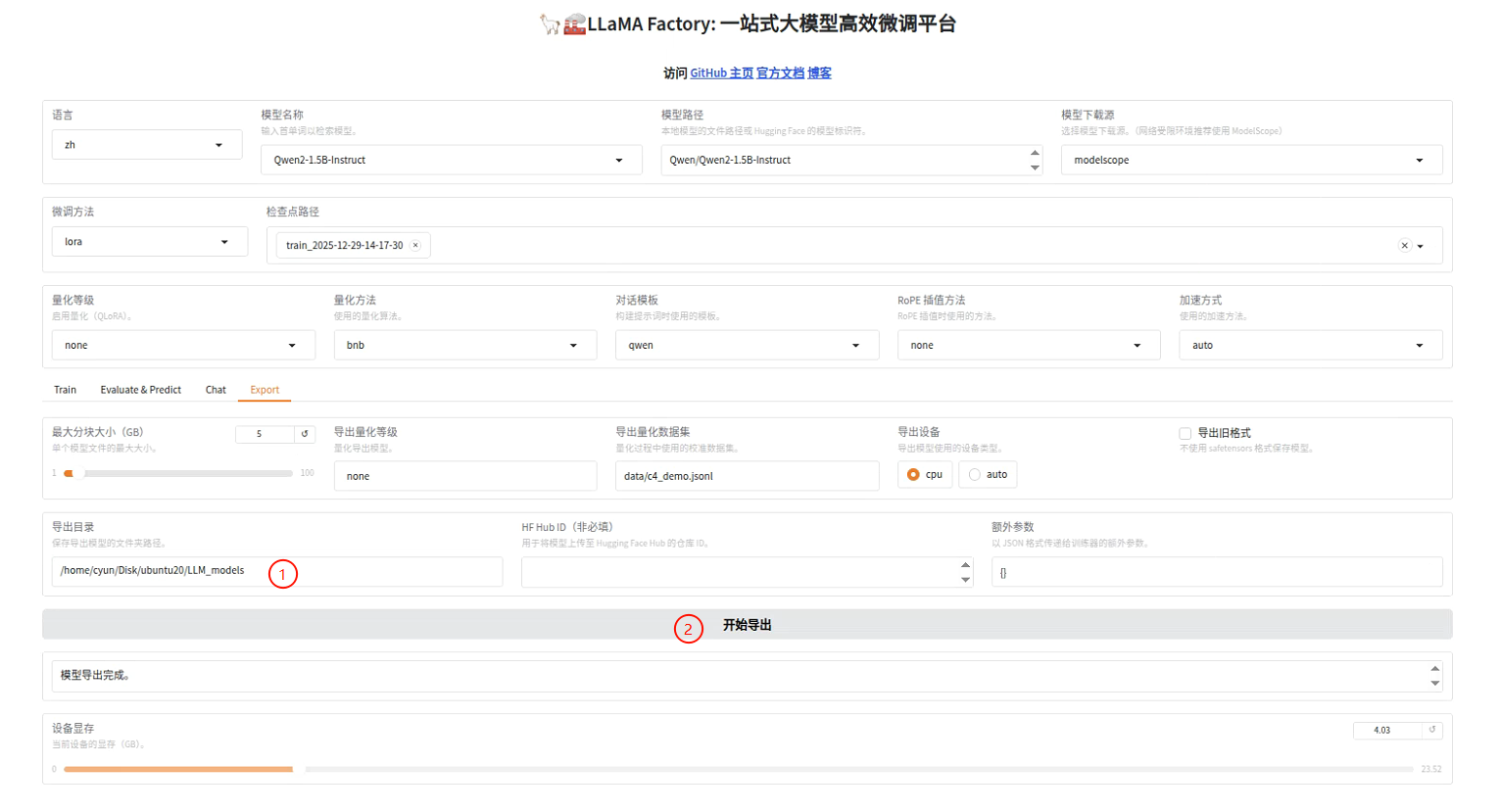This screenshot has height=812, width=1500.
Task: Clear all checkpoint paths
Action: click(1404, 246)
